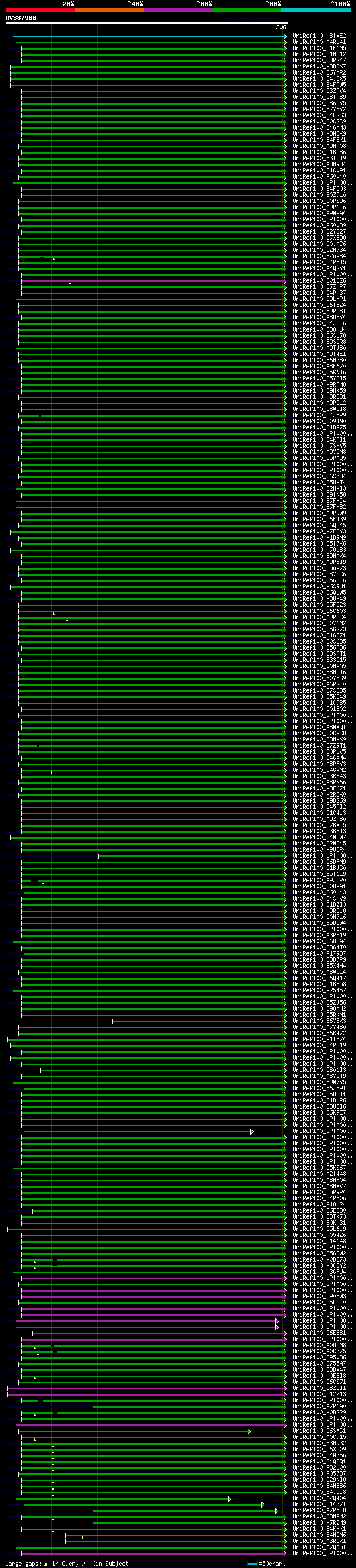This screenshot has width=356, height=1568.
Task: Select the UniRef100_B7FHC4 label
Action: pyautogui.click(x=319, y=501)
